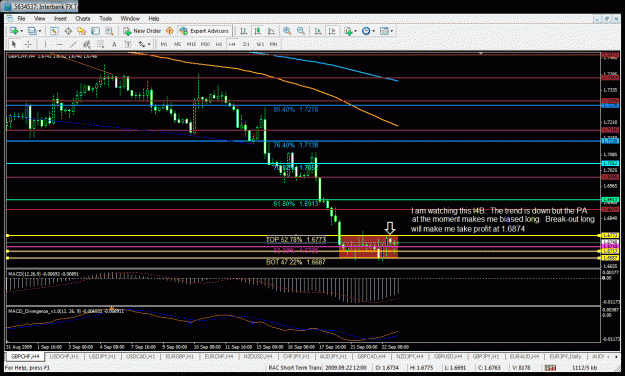Open the Strategy Tester icon
This screenshot has width=625, height=376.
tap(109, 31)
